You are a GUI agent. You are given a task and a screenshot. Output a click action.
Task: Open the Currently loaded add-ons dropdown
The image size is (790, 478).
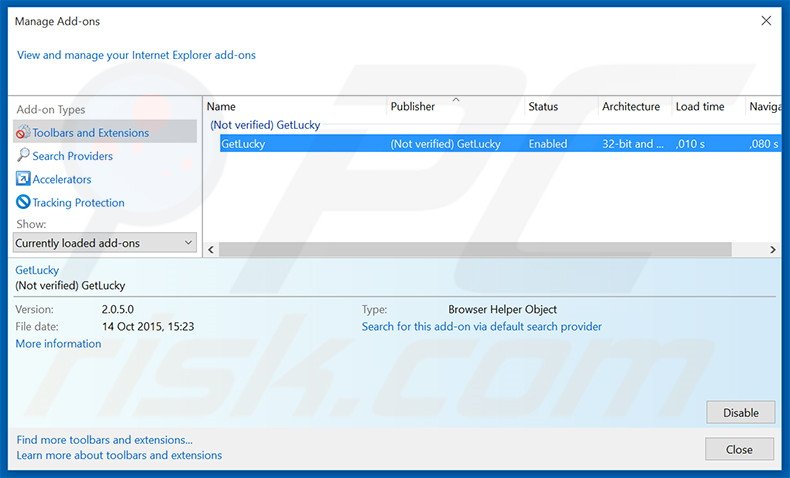point(105,243)
